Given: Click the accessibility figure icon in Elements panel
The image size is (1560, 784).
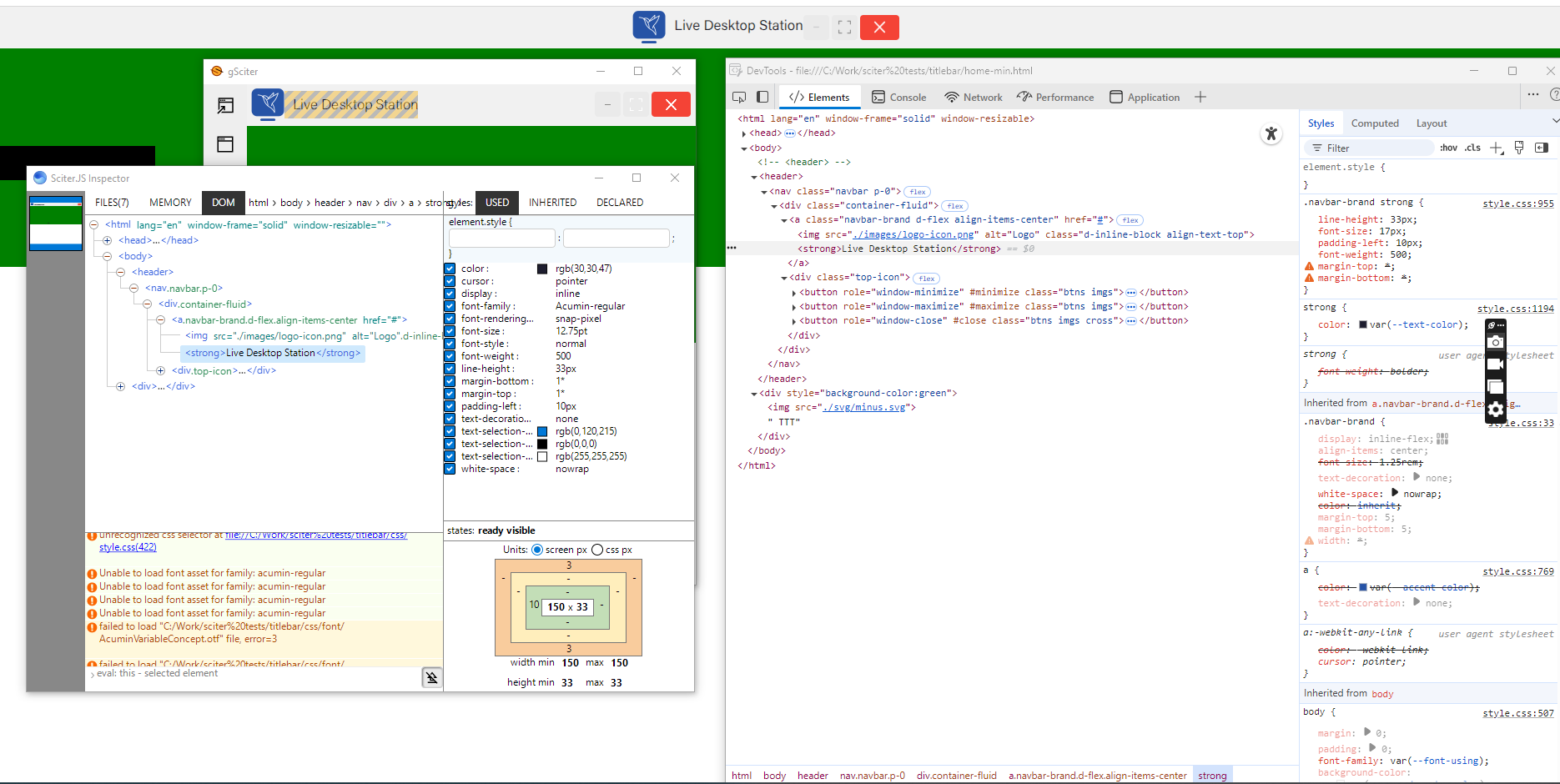Looking at the screenshot, I should (1271, 133).
